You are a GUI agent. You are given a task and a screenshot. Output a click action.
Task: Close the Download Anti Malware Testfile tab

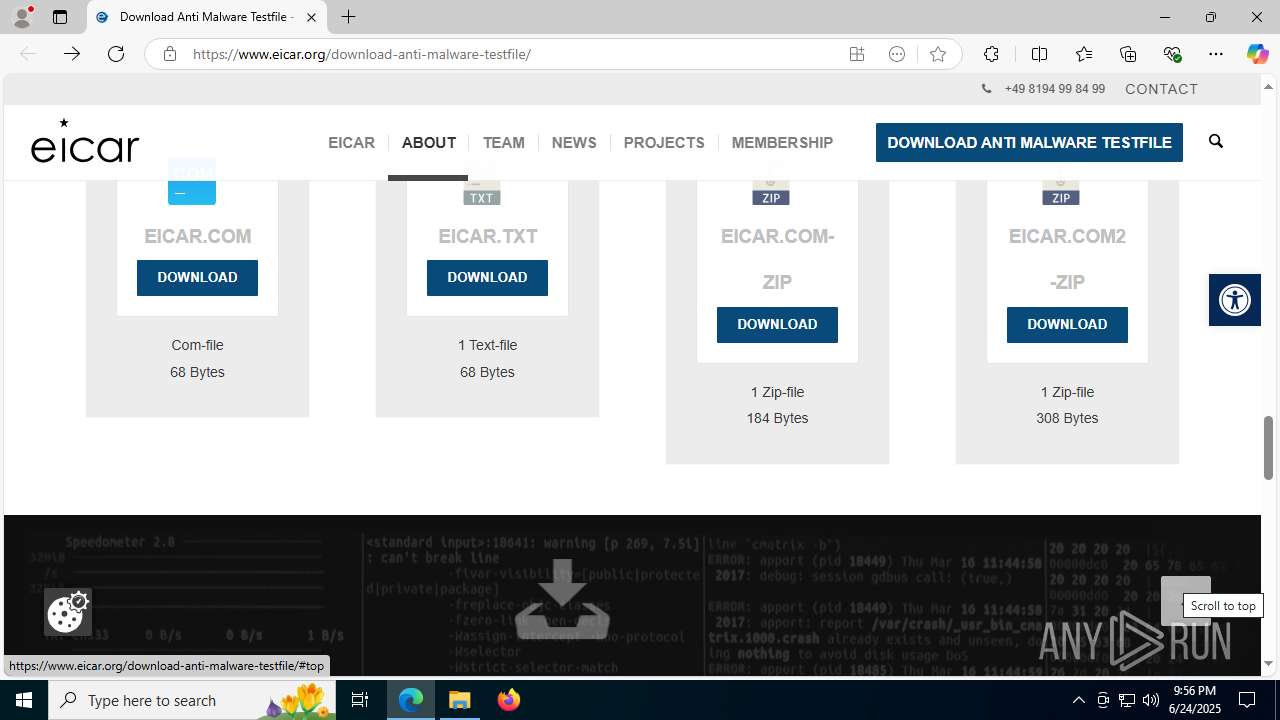[x=312, y=17]
